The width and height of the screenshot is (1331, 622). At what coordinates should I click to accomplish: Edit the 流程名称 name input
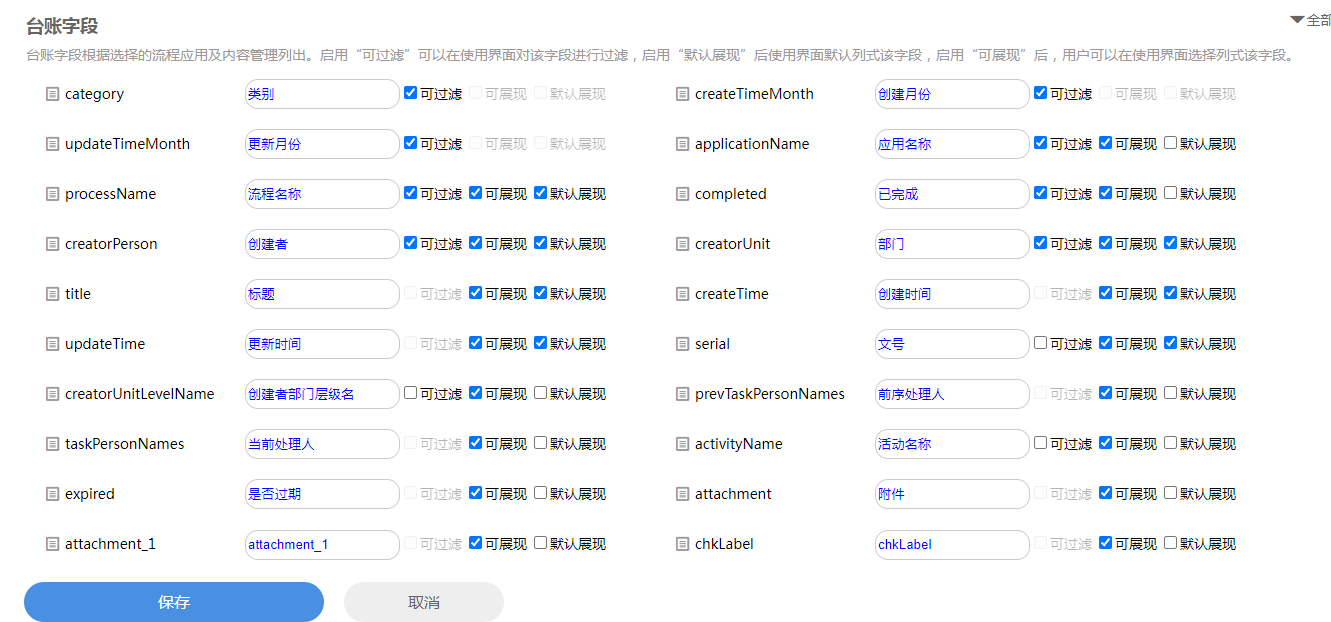point(322,194)
